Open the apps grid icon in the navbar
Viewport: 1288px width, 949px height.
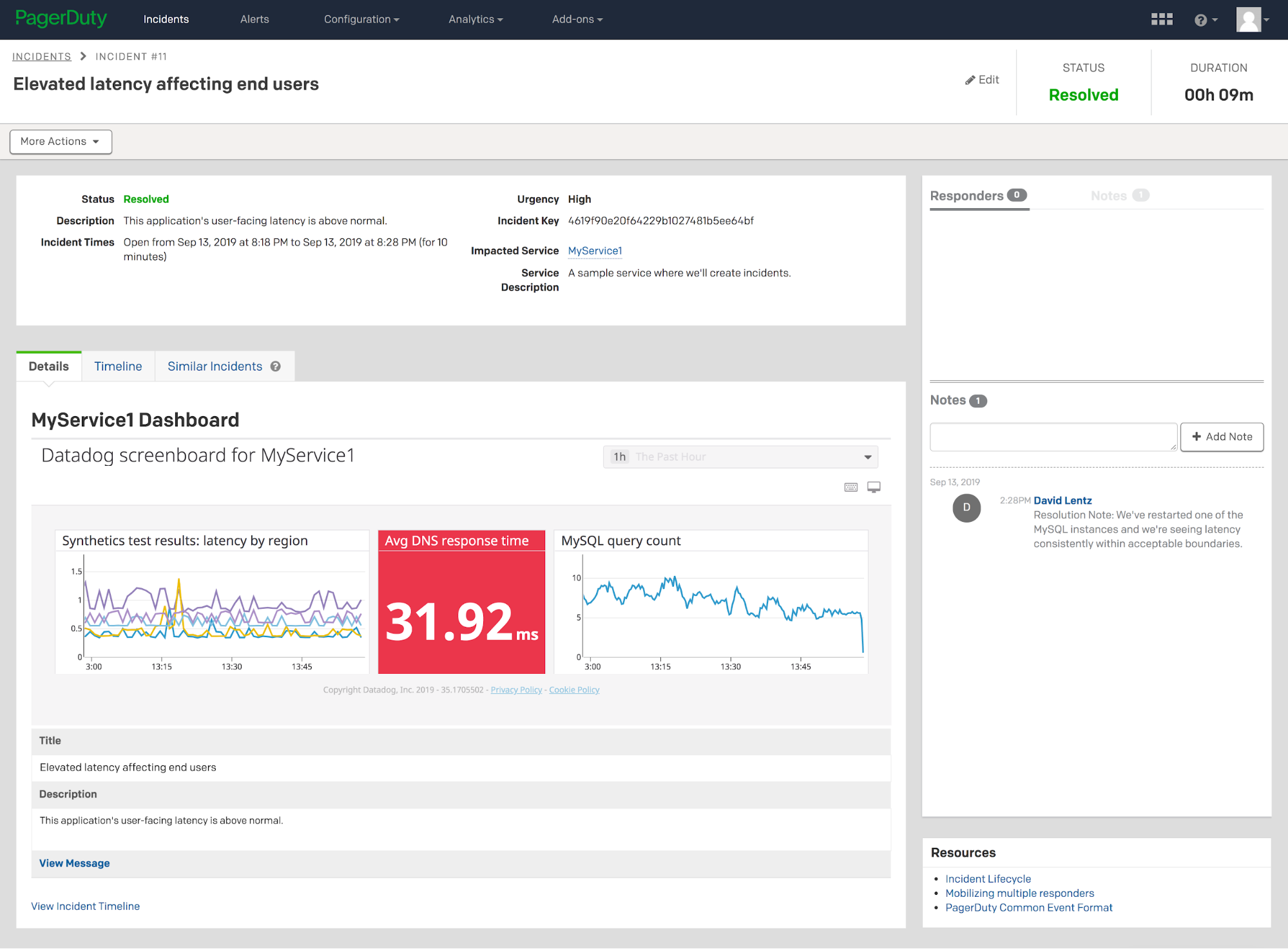[1162, 19]
